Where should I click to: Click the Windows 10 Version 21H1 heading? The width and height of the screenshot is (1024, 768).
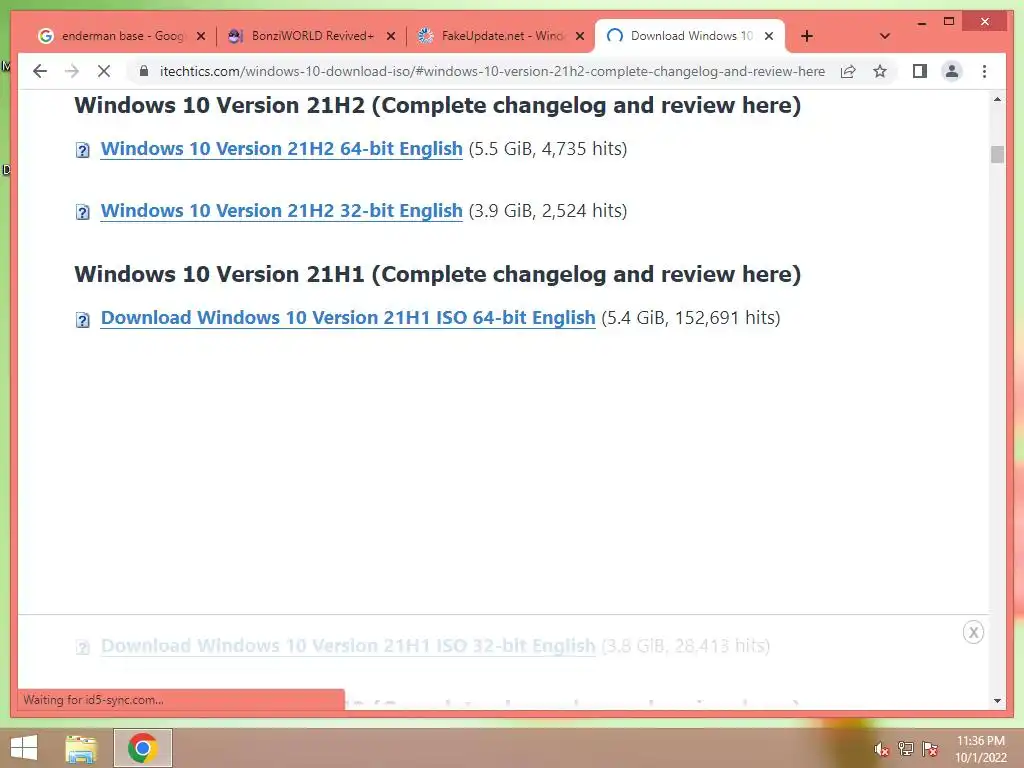coord(438,274)
